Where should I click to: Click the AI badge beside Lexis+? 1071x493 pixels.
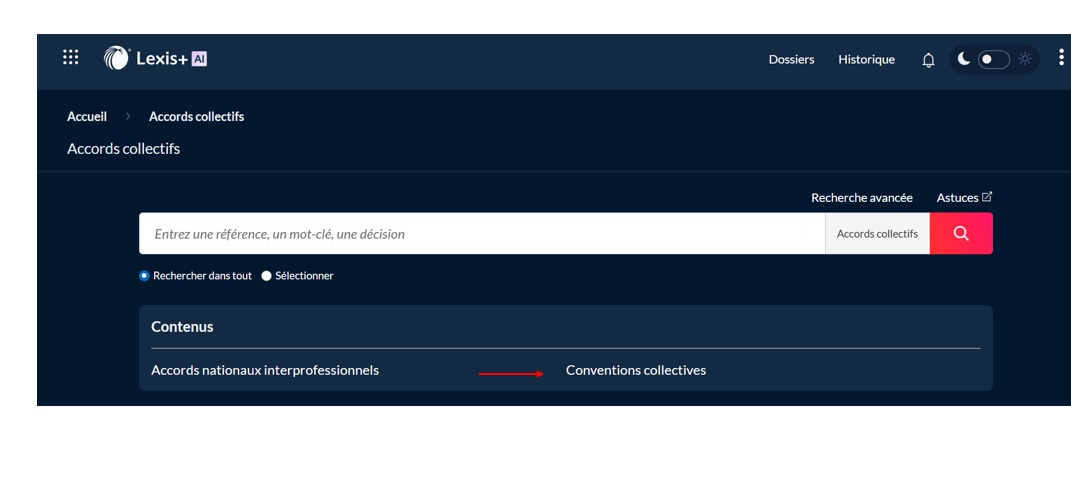(199, 59)
